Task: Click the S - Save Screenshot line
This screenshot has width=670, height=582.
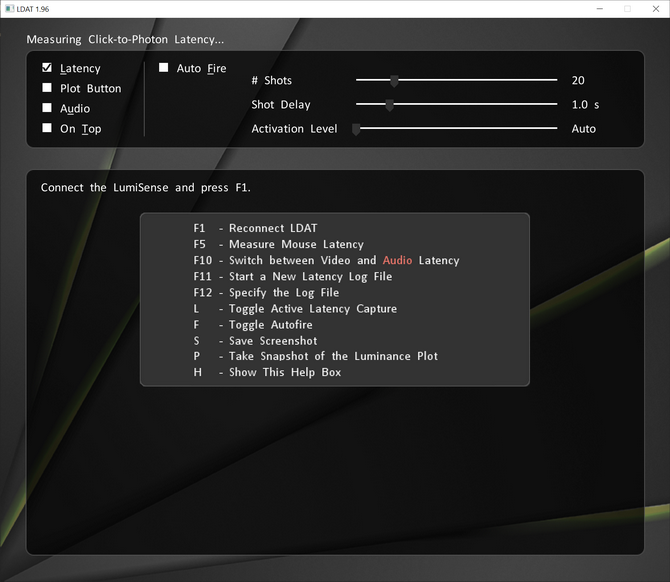Action: point(255,341)
